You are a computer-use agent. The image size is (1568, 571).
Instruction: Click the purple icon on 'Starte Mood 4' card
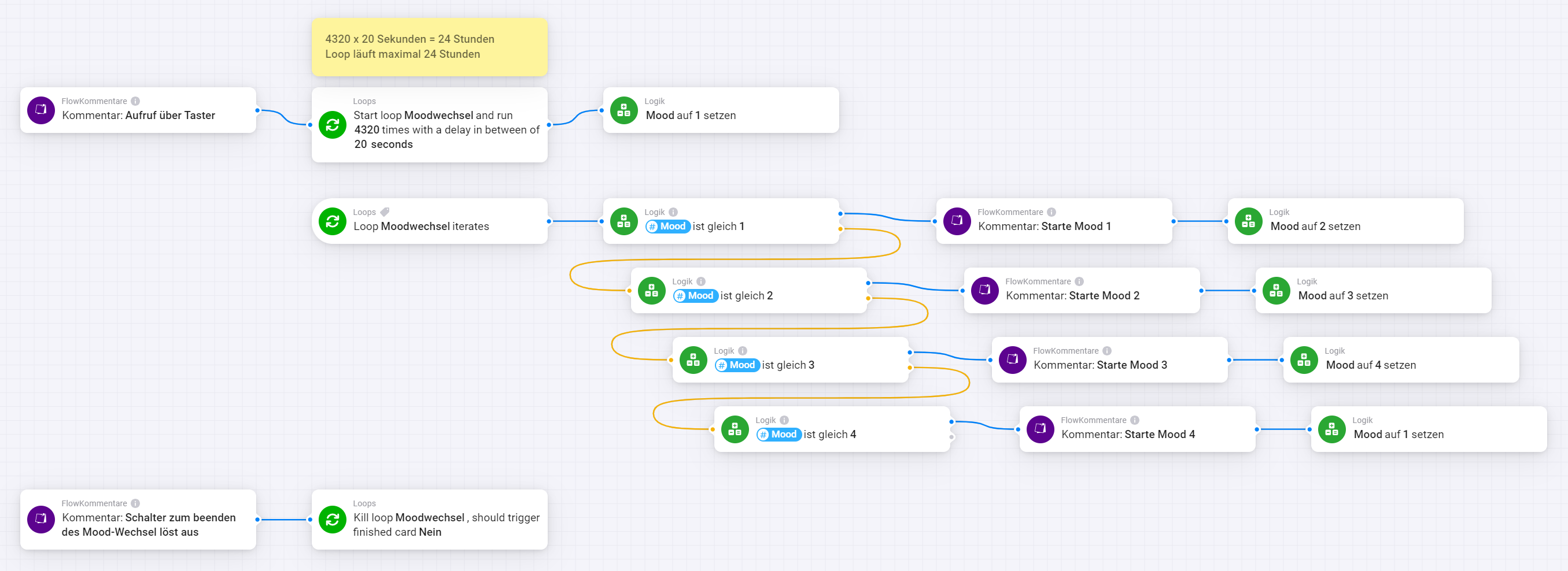point(1041,429)
